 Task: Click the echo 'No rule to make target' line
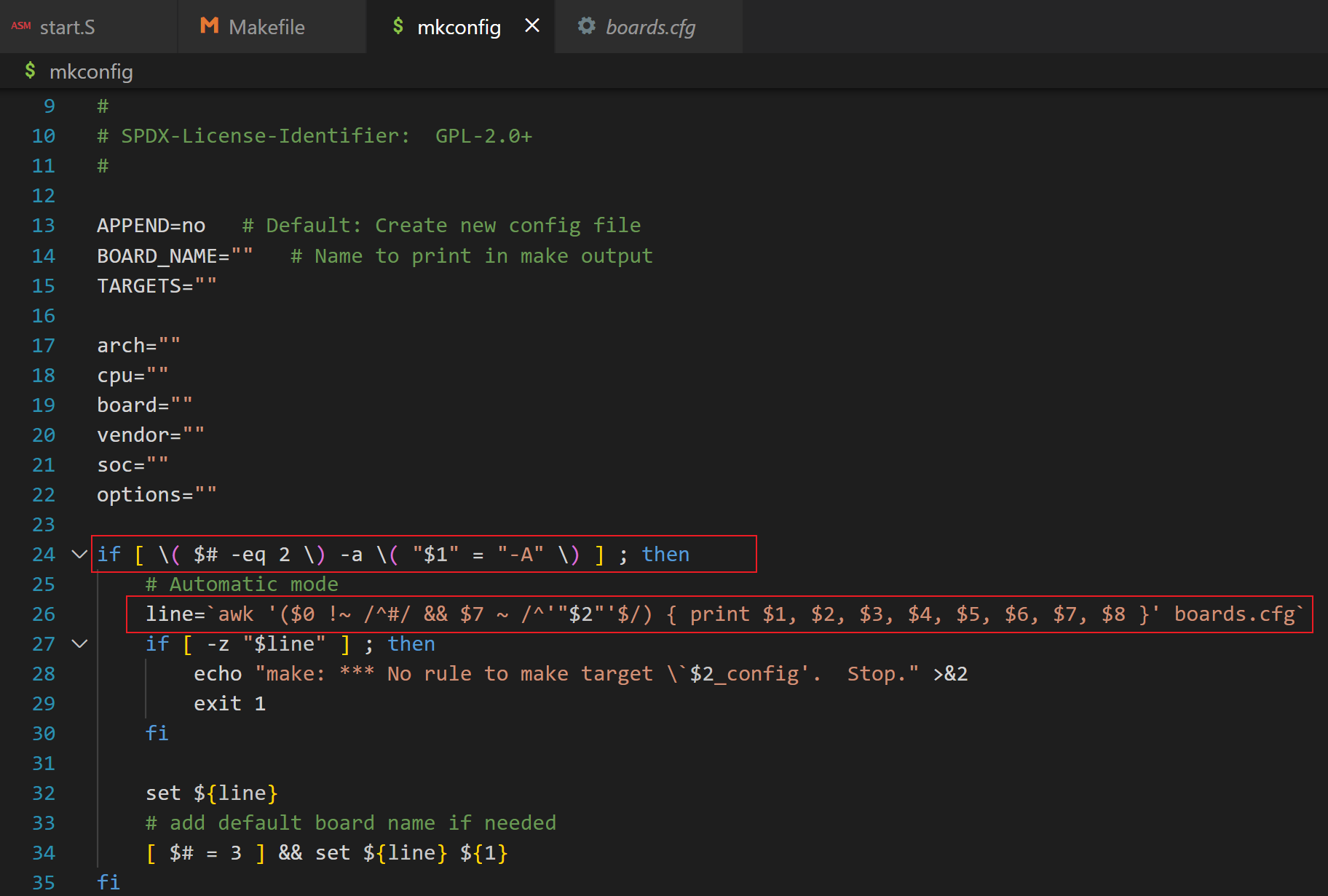point(581,674)
